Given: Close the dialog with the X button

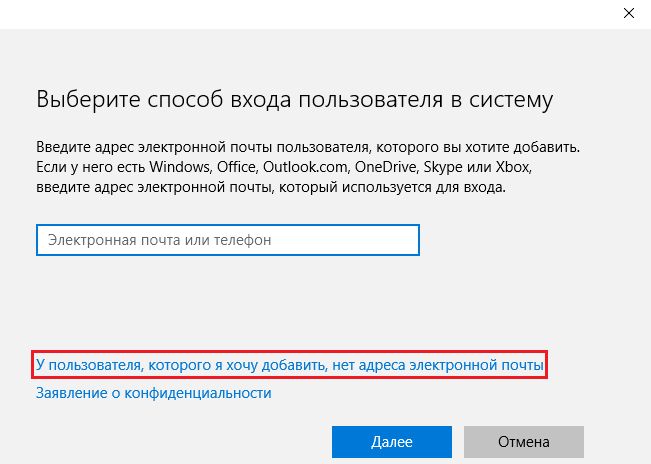Looking at the screenshot, I should (x=628, y=13).
